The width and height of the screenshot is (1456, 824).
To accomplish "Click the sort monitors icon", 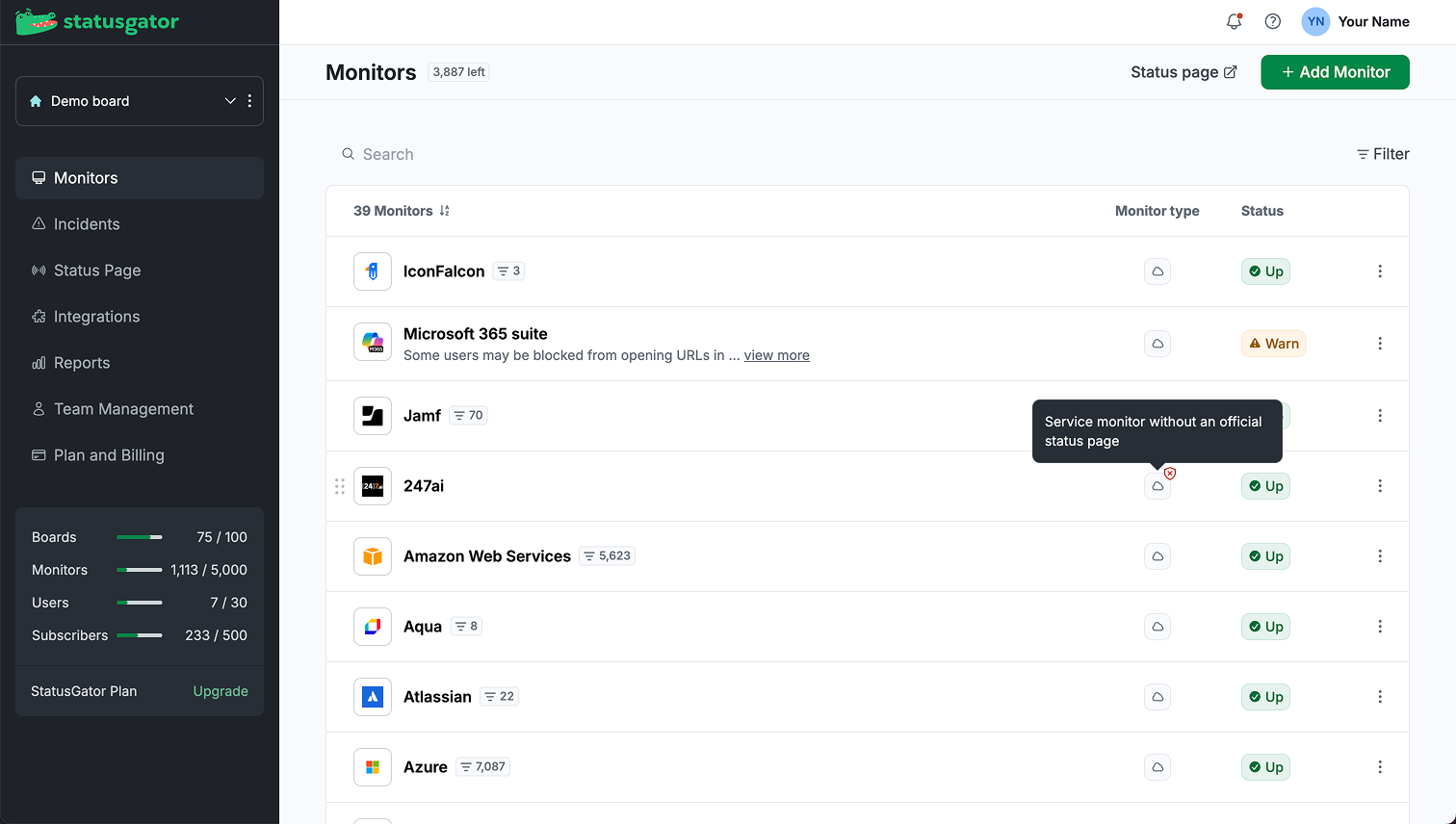I will point(444,211).
